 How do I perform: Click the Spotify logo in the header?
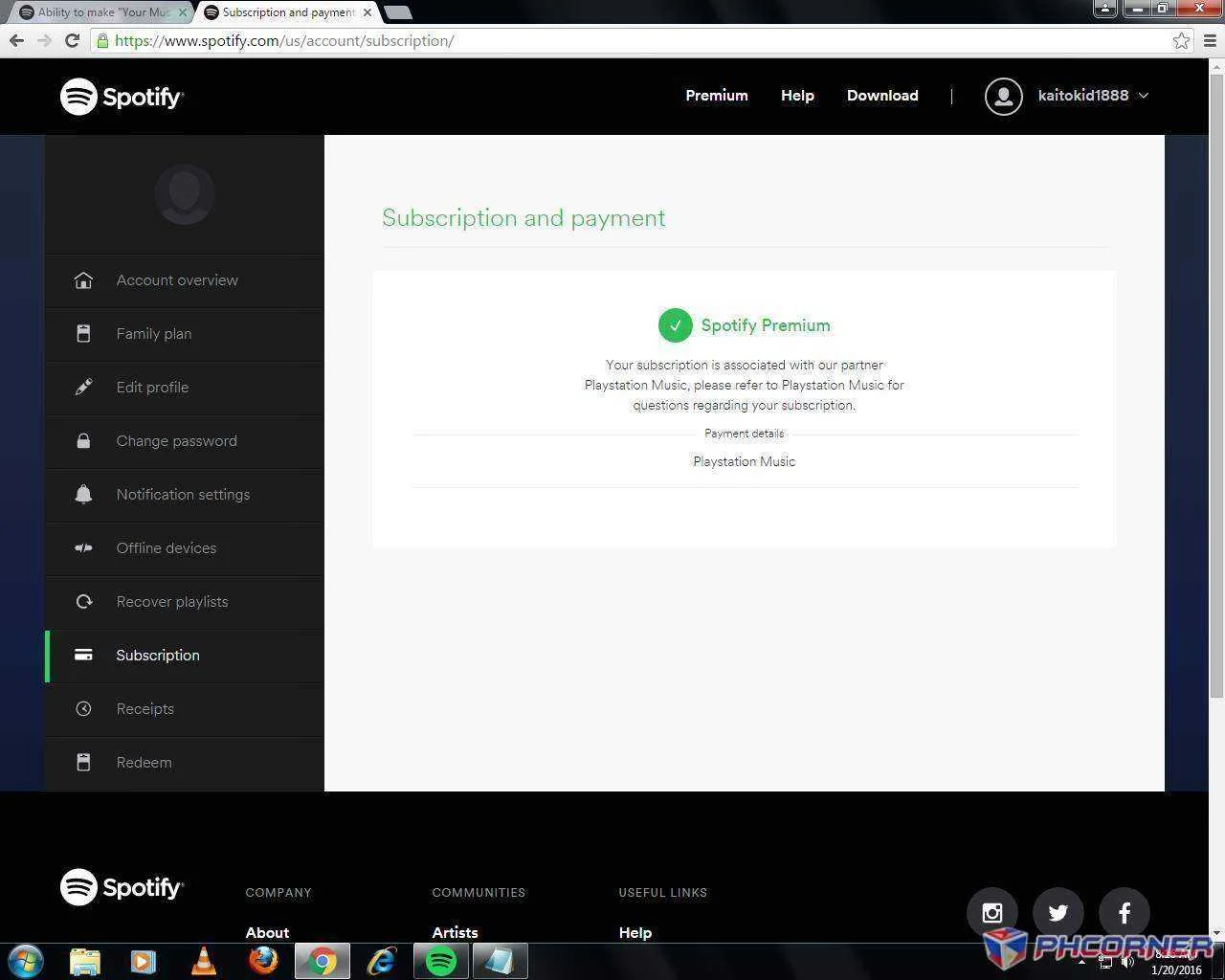click(x=122, y=96)
